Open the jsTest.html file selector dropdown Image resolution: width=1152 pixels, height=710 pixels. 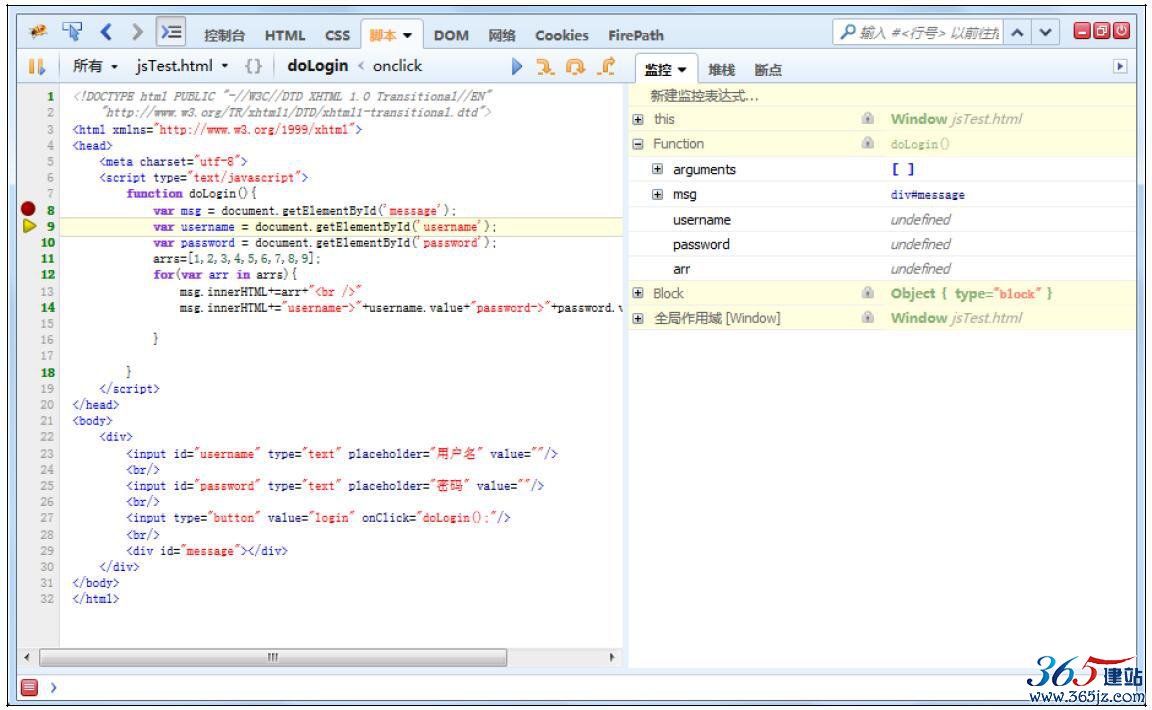[x=182, y=66]
